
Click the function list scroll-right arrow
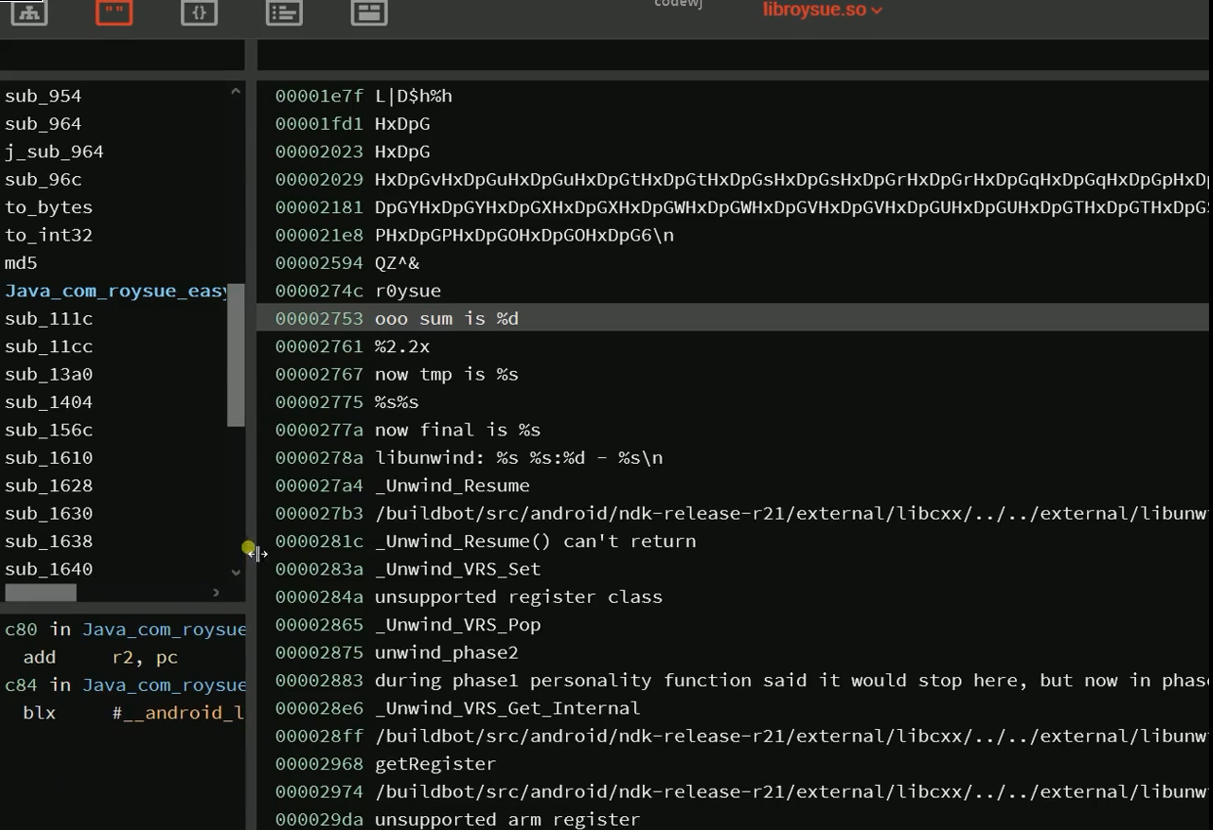tap(216, 593)
